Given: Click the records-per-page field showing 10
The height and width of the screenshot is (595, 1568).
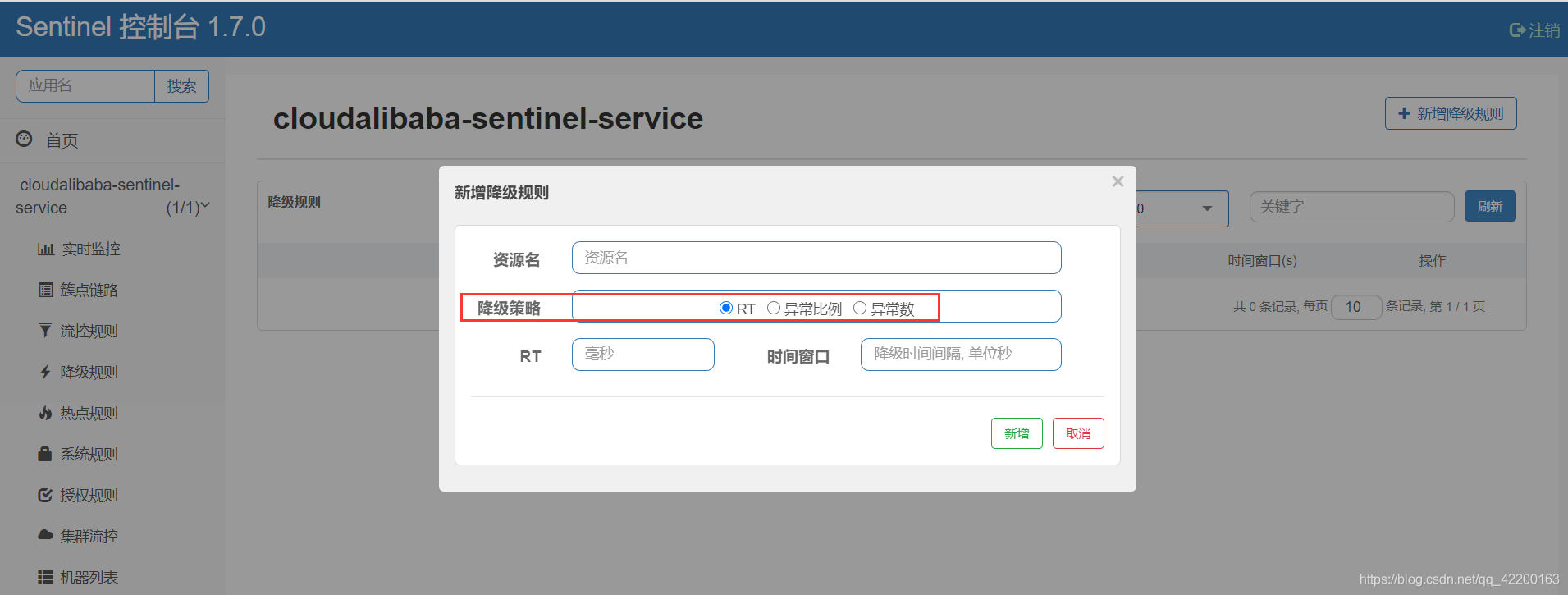Looking at the screenshot, I should 1357,307.
